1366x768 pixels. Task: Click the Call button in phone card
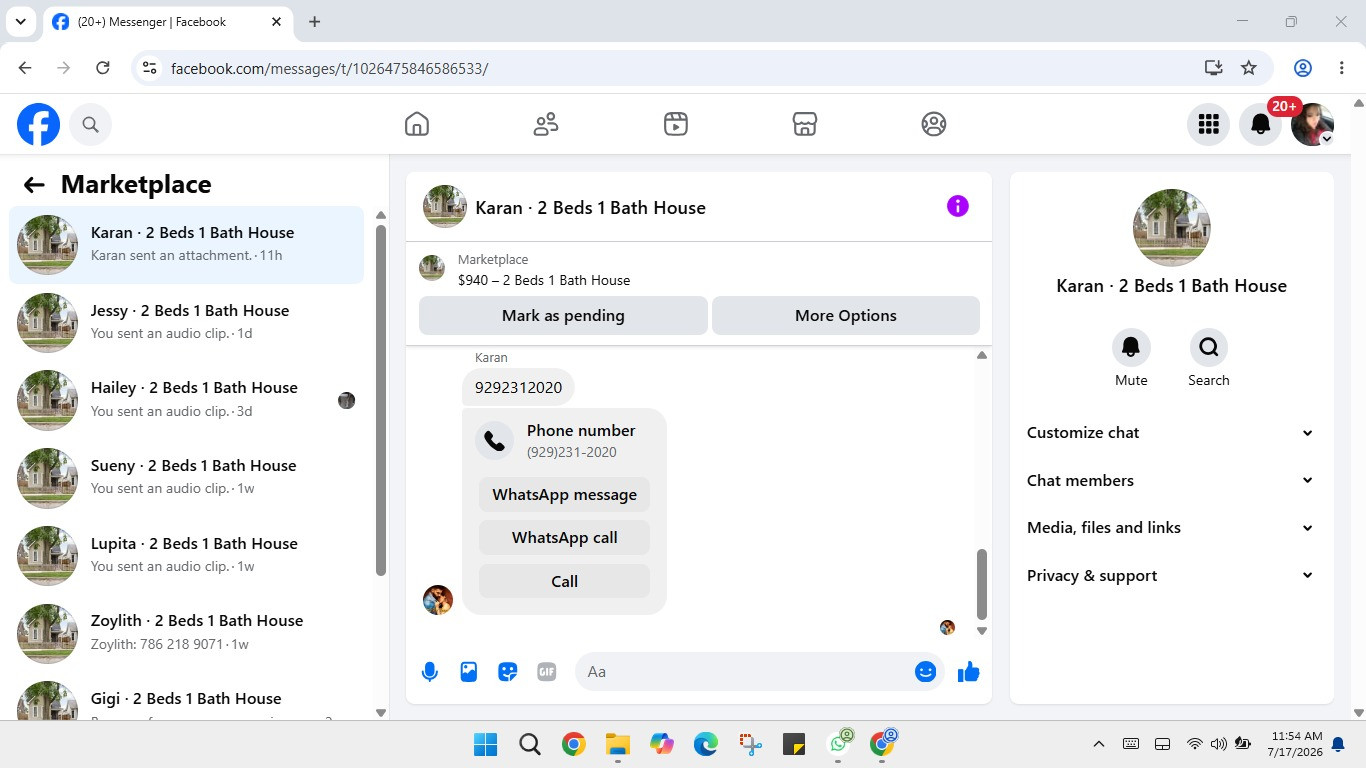(564, 581)
